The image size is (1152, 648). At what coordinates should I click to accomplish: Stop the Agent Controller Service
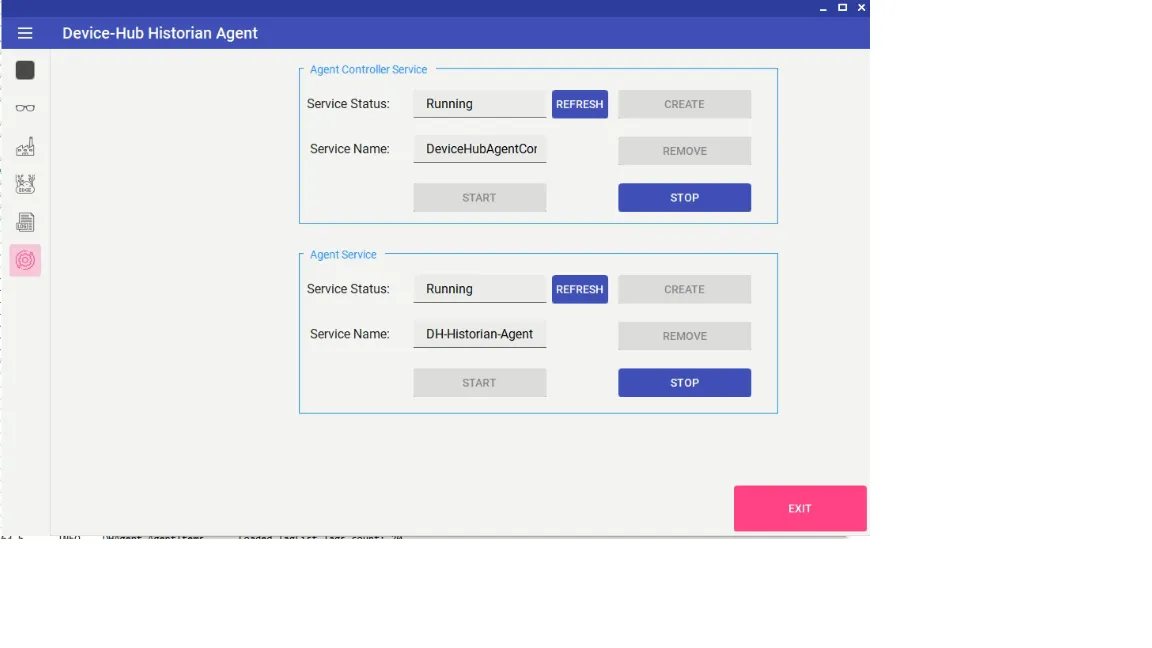pyautogui.click(x=684, y=198)
